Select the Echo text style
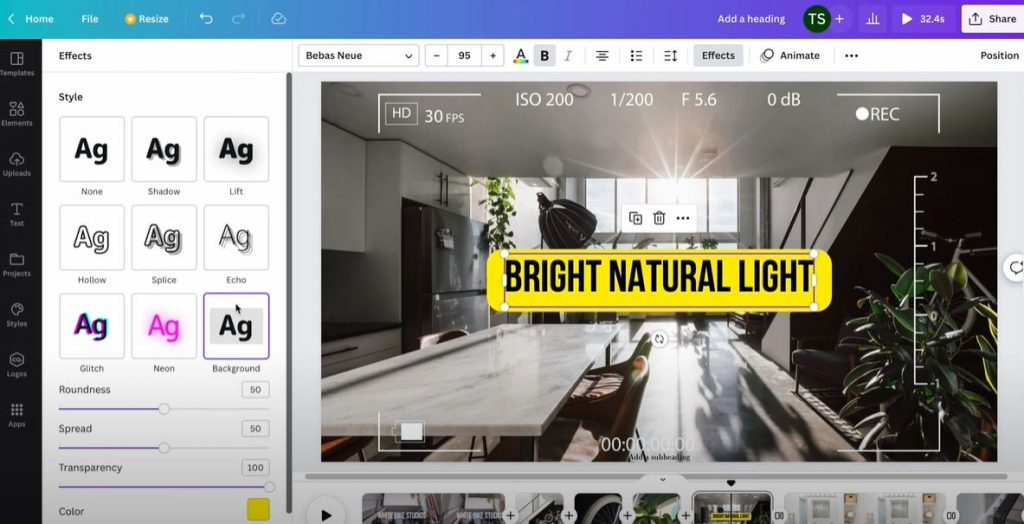Viewport: 1024px width, 524px height. pos(236,237)
